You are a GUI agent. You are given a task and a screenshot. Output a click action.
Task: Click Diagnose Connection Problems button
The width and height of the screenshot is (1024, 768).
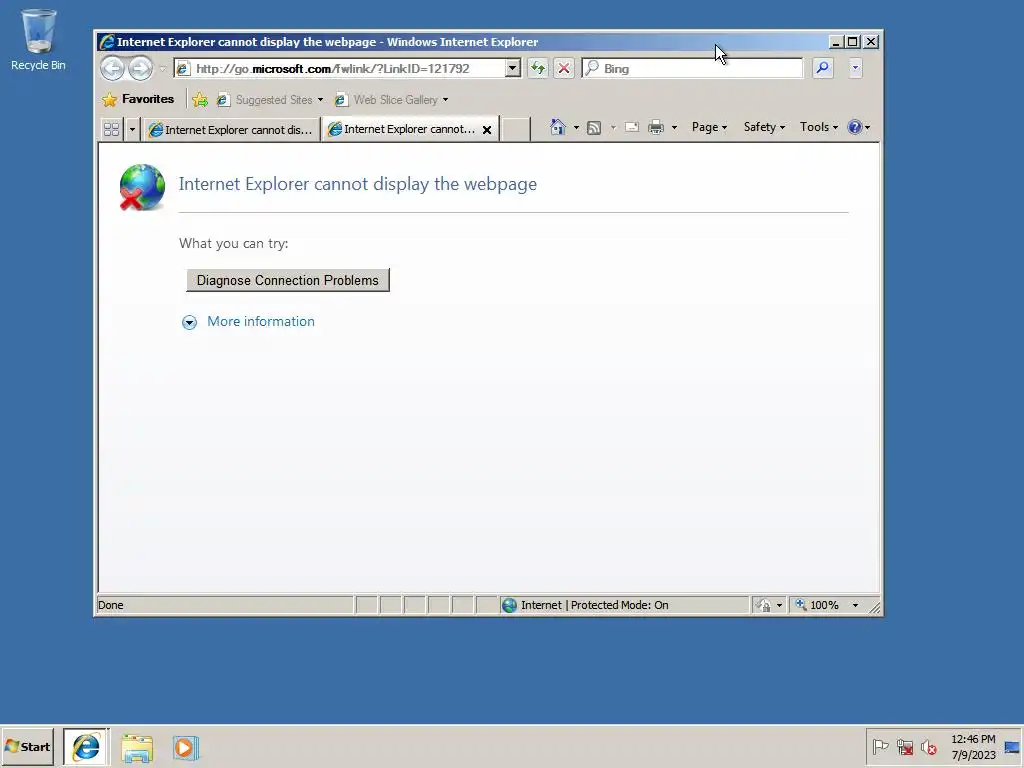(x=287, y=280)
